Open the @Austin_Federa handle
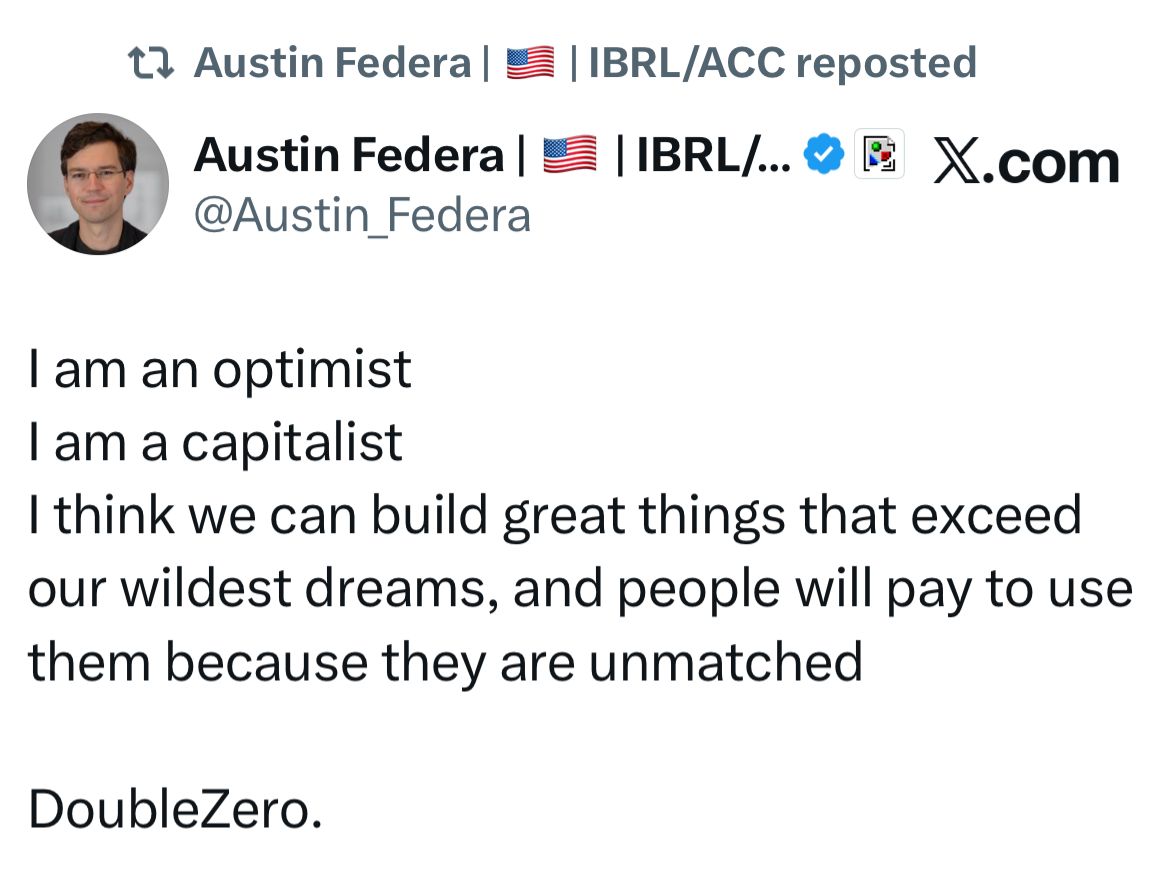This screenshot has width=1170, height=882. (361, 215)
